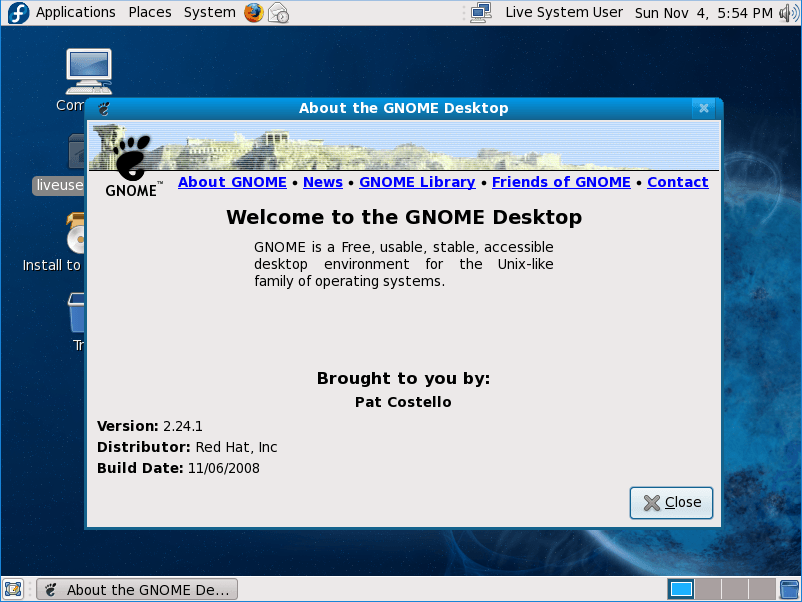This screenshot has height=602, width=802.
Task: Click the Welcome to the GNOME Desktop heading
Action: pyautogui.click(x=404, y=217)
